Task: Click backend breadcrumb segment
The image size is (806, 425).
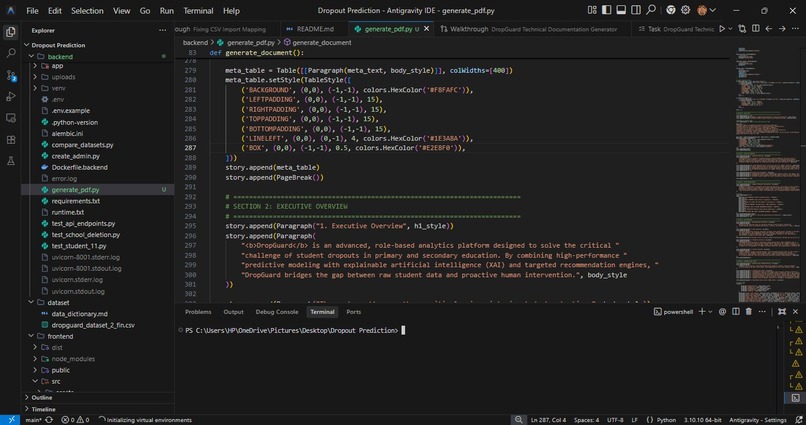Action: tap(195, 43)
